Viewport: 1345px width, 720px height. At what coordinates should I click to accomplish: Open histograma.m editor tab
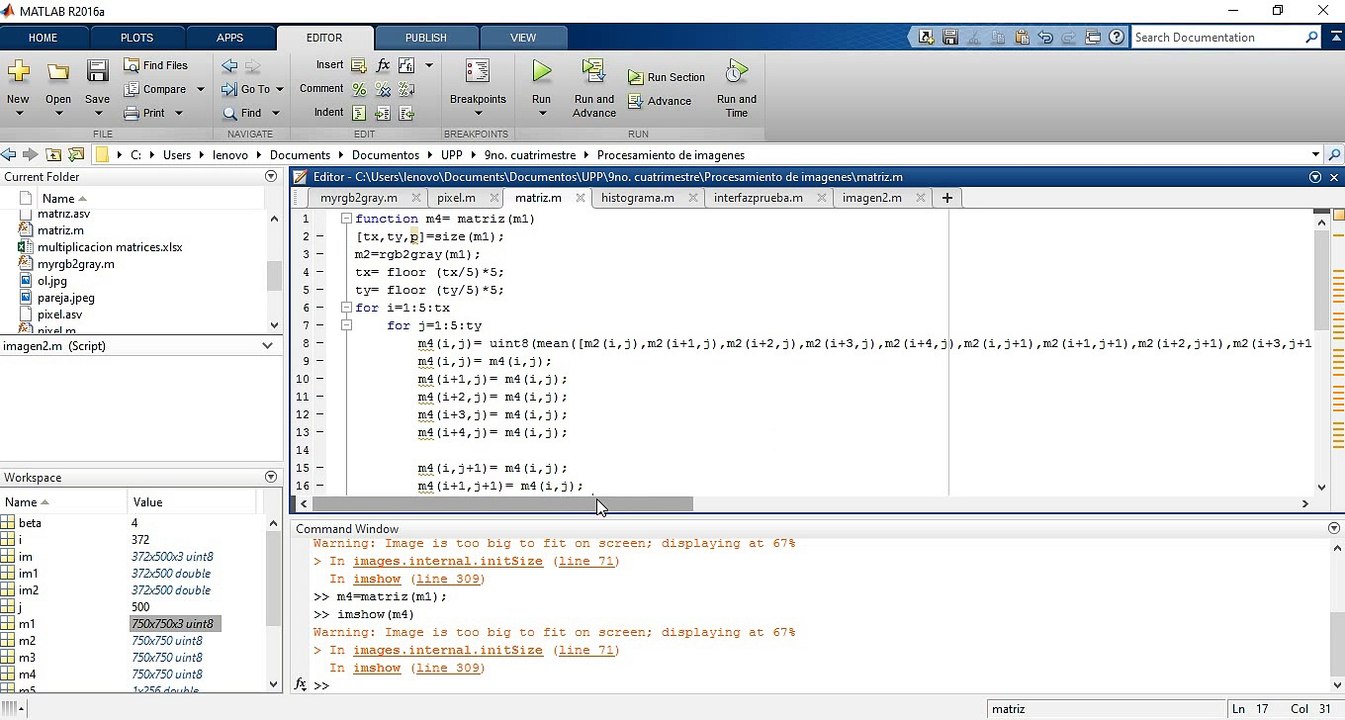pos(637,198)
